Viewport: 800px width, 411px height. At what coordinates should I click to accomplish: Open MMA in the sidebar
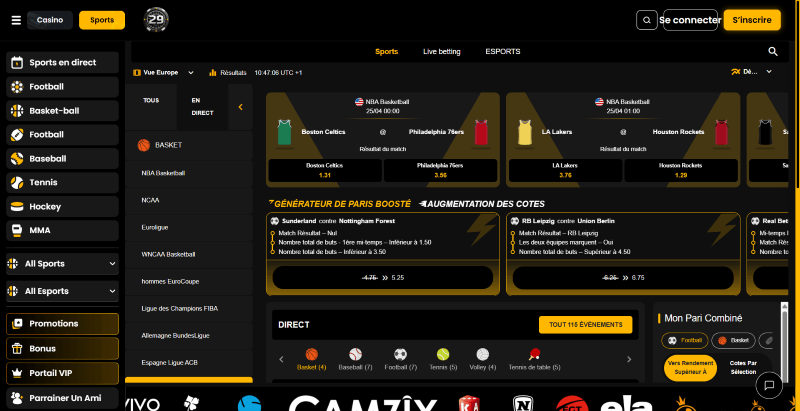62,230
